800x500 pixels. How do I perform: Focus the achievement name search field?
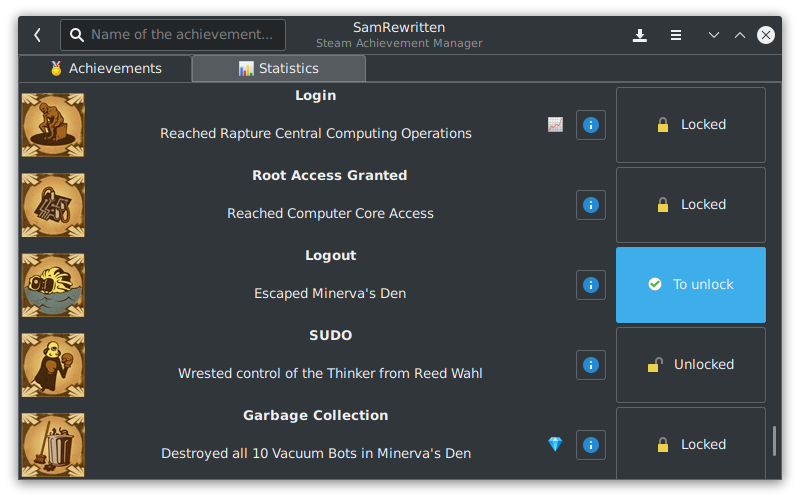(172, 35)
